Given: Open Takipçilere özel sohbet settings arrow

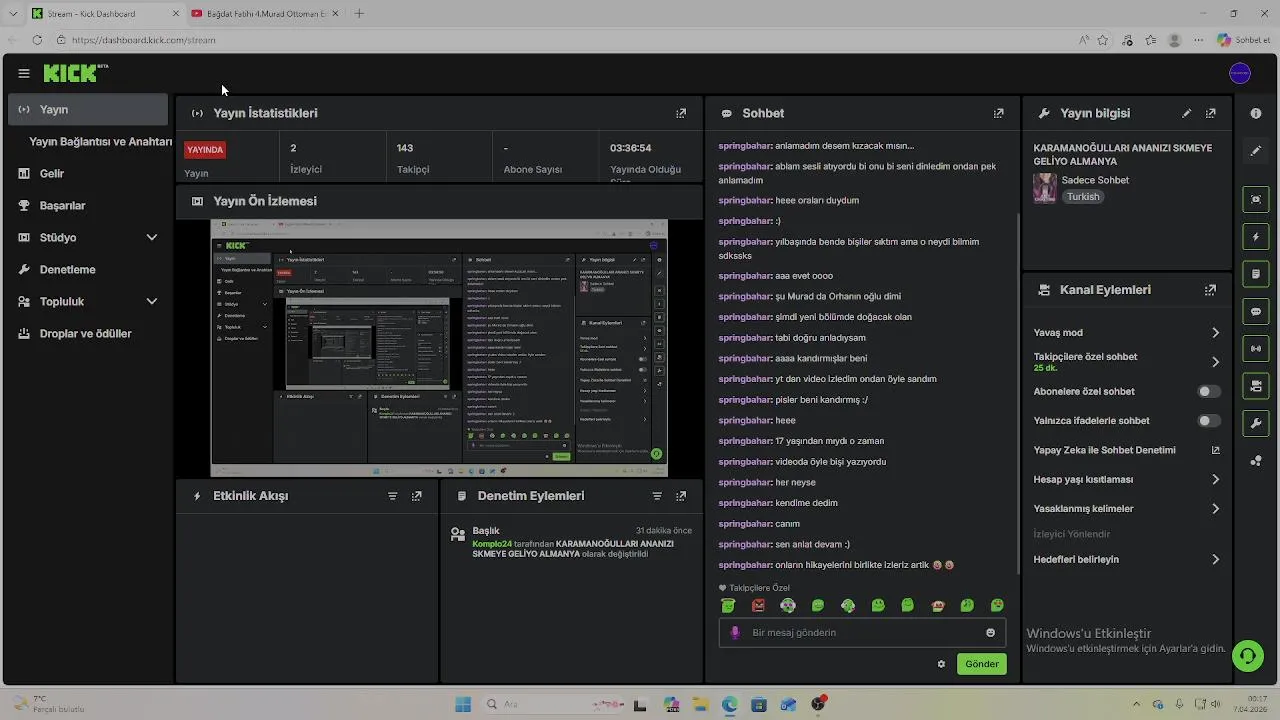Looking at the screenshot, I should (x=1215, y=362).
